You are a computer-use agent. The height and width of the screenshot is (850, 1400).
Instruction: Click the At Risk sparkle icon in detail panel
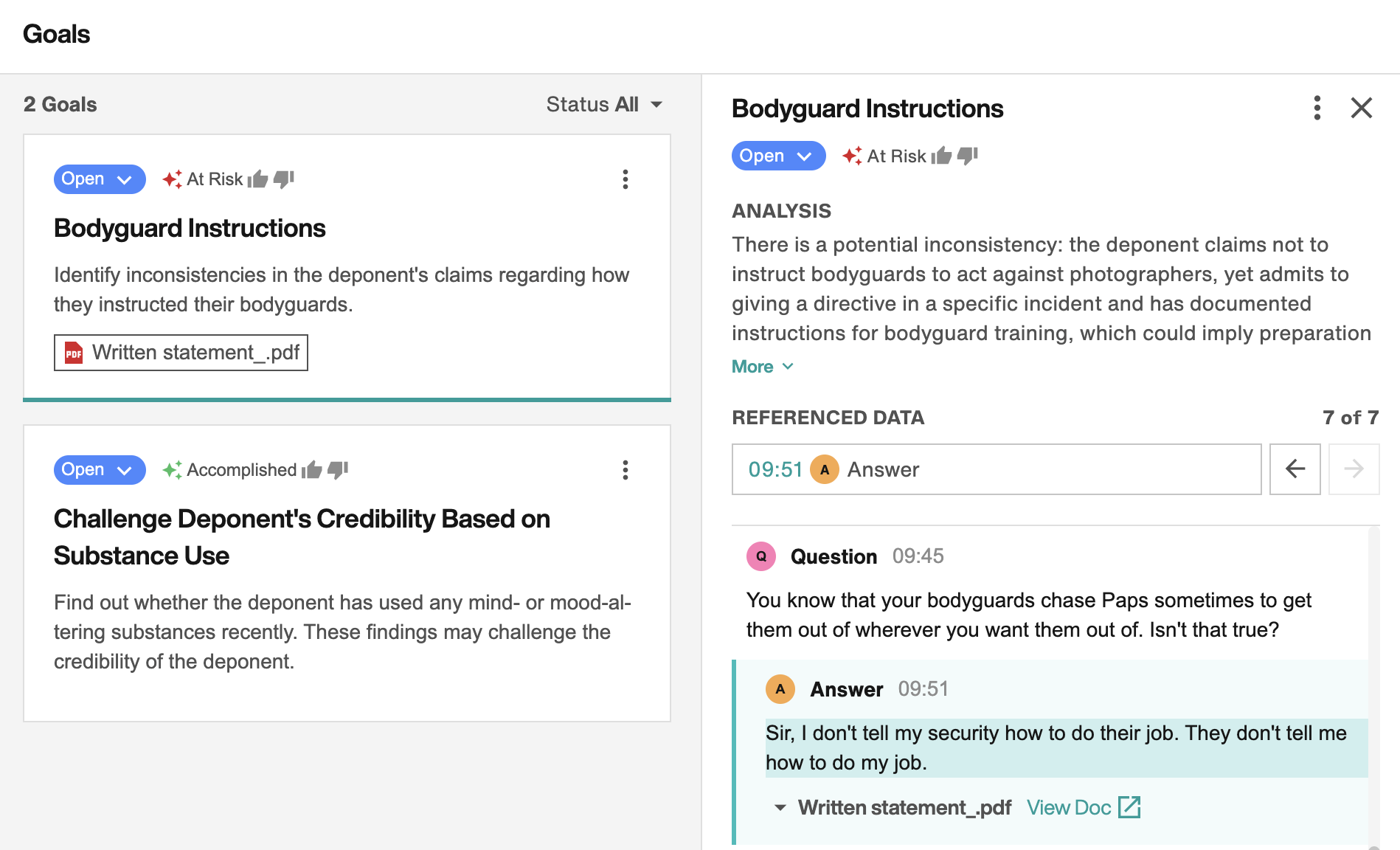(853, 156)
